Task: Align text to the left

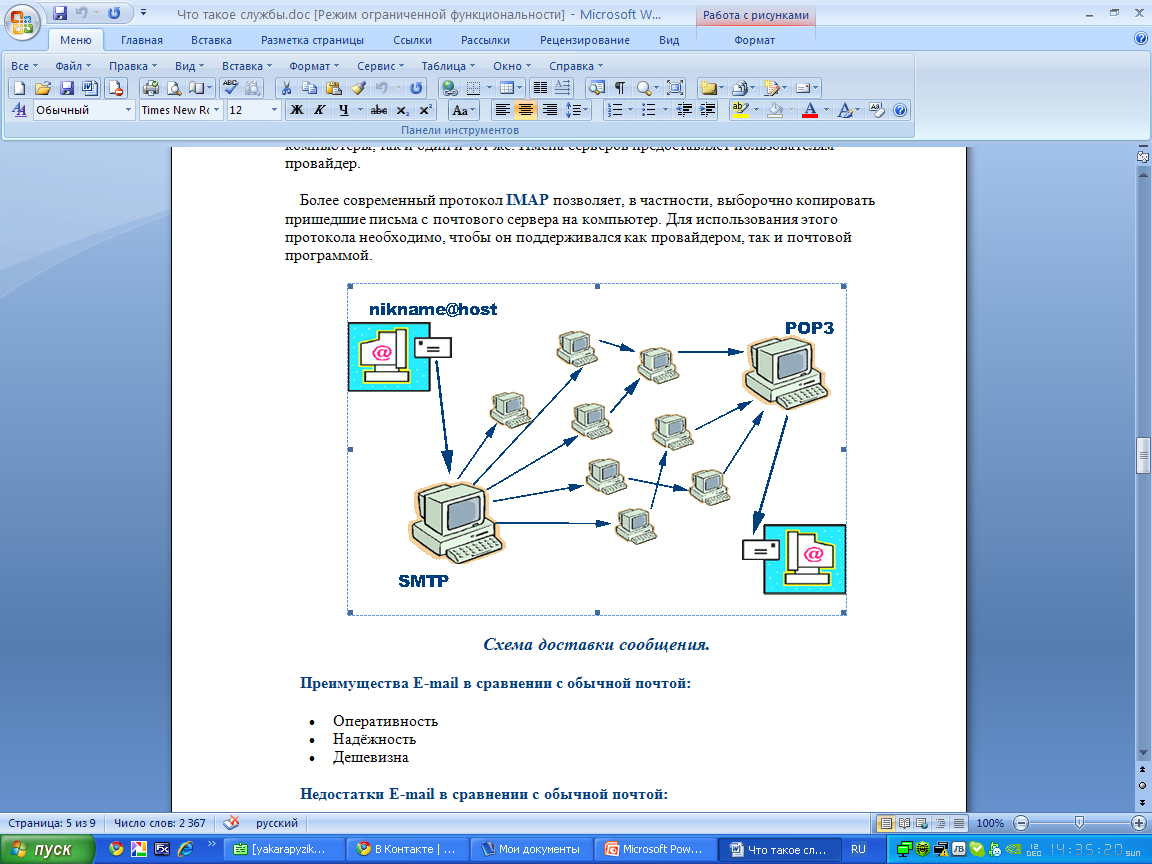Action: (x=503, y=110)
